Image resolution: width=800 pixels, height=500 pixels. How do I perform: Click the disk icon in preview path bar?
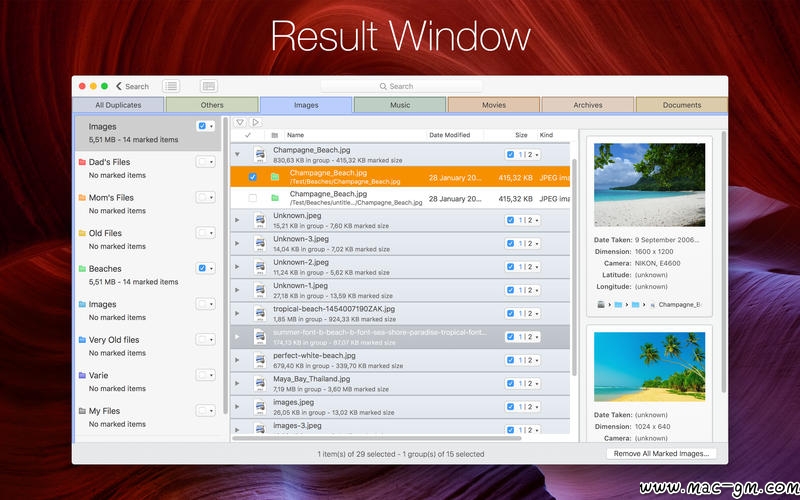pos(601,305)
